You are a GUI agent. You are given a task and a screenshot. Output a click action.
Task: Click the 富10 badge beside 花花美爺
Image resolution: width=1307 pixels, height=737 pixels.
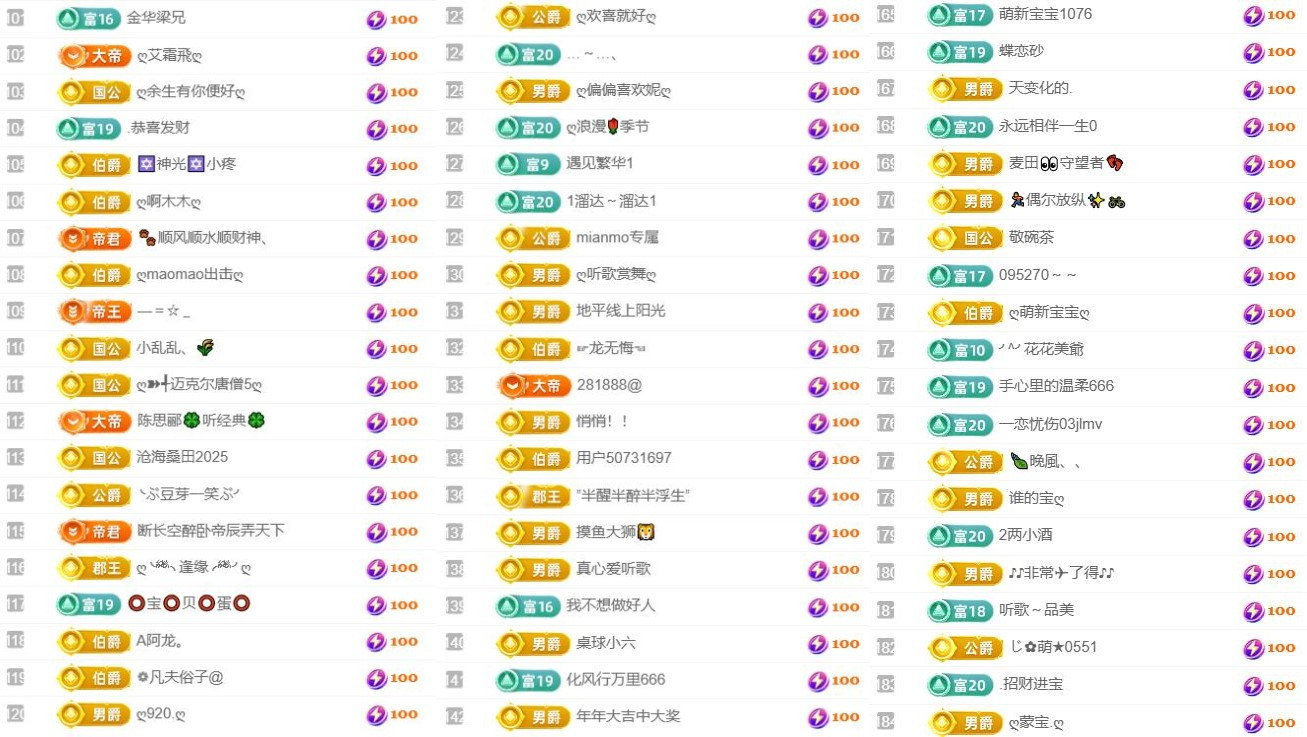click(x=960, y=350)
